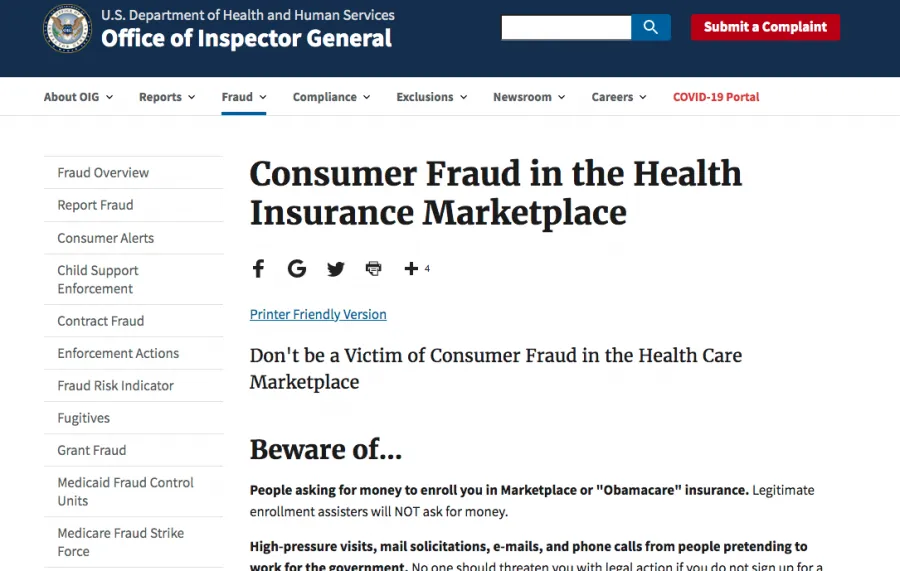Open the COVID-19 Portal link
The image size is (900, 571).
point(716,97)
